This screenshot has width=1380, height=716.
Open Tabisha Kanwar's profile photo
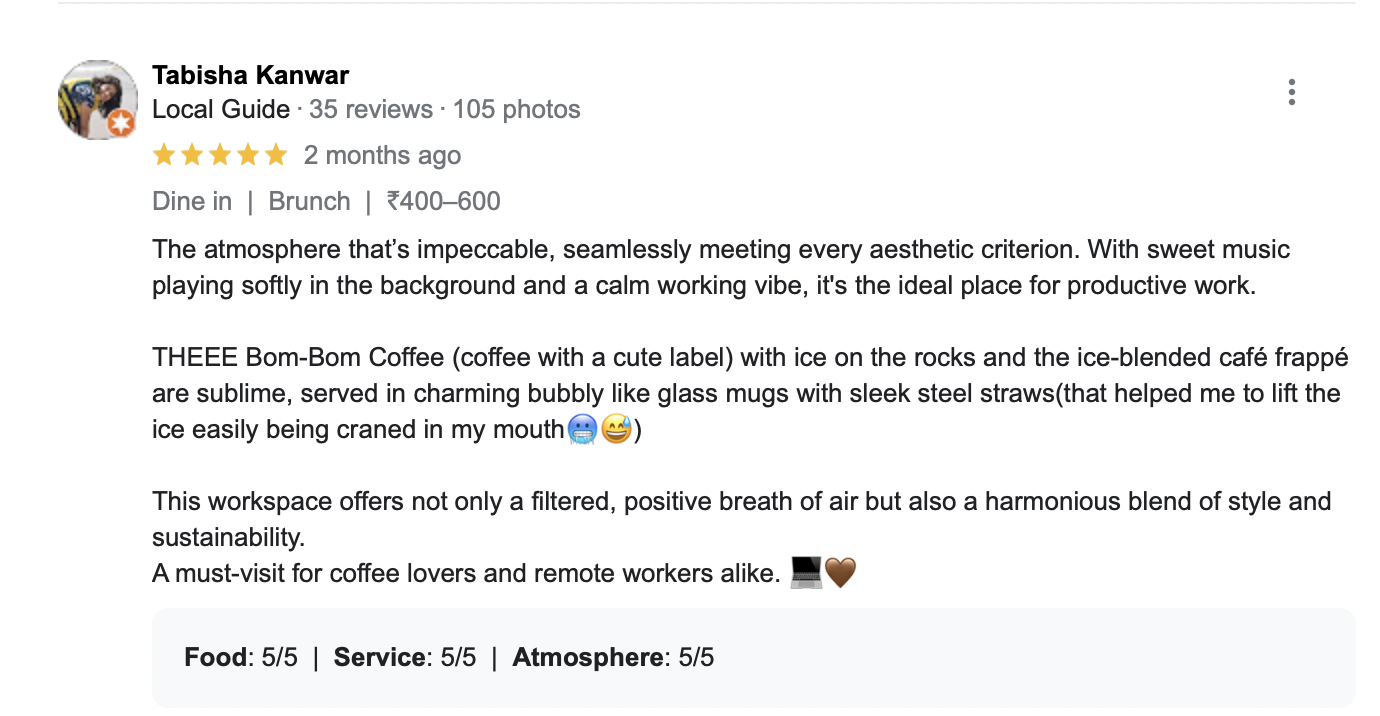(x=97, y=98)
